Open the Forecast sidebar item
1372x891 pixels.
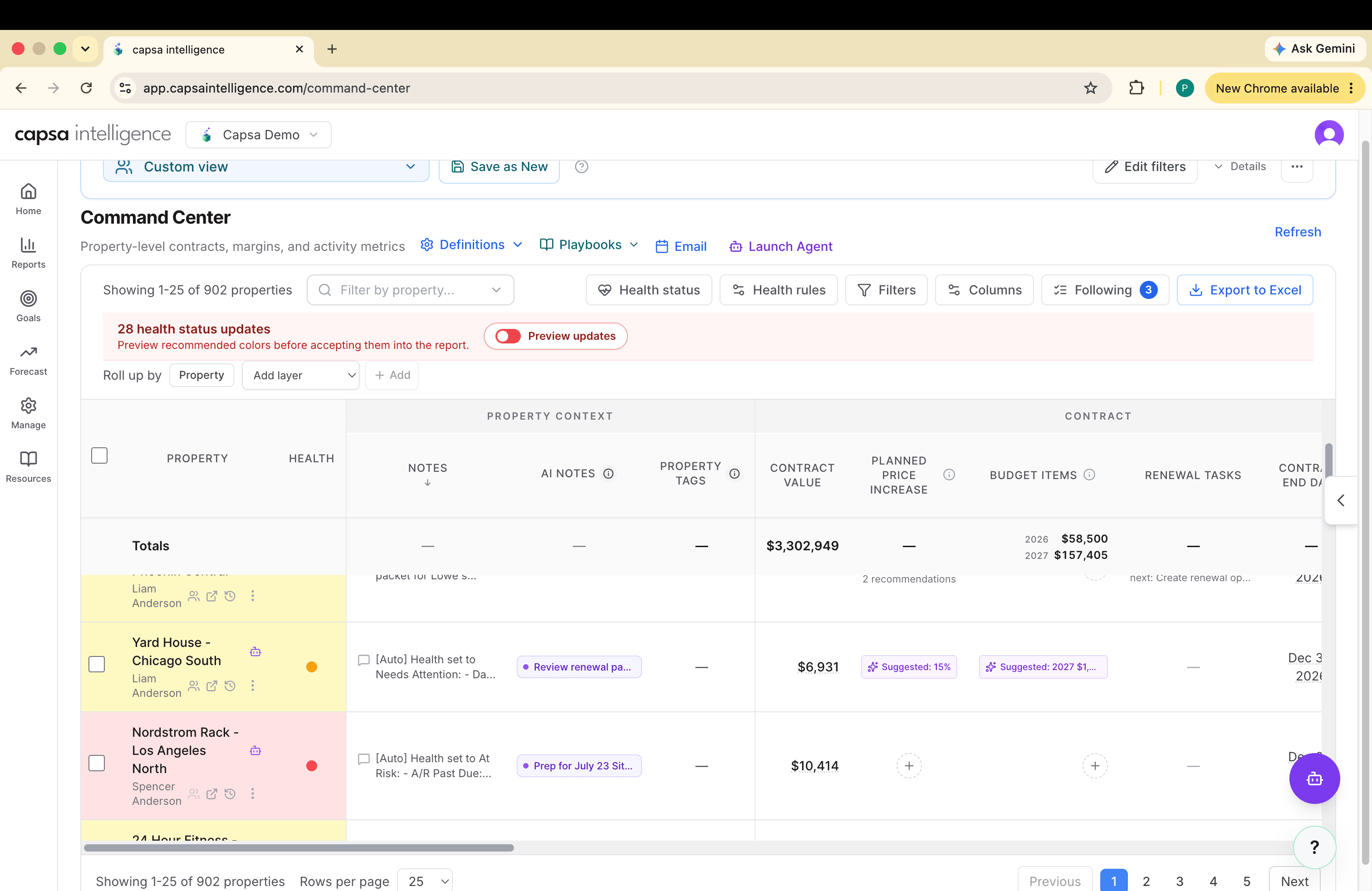click(x=28, y=360)
